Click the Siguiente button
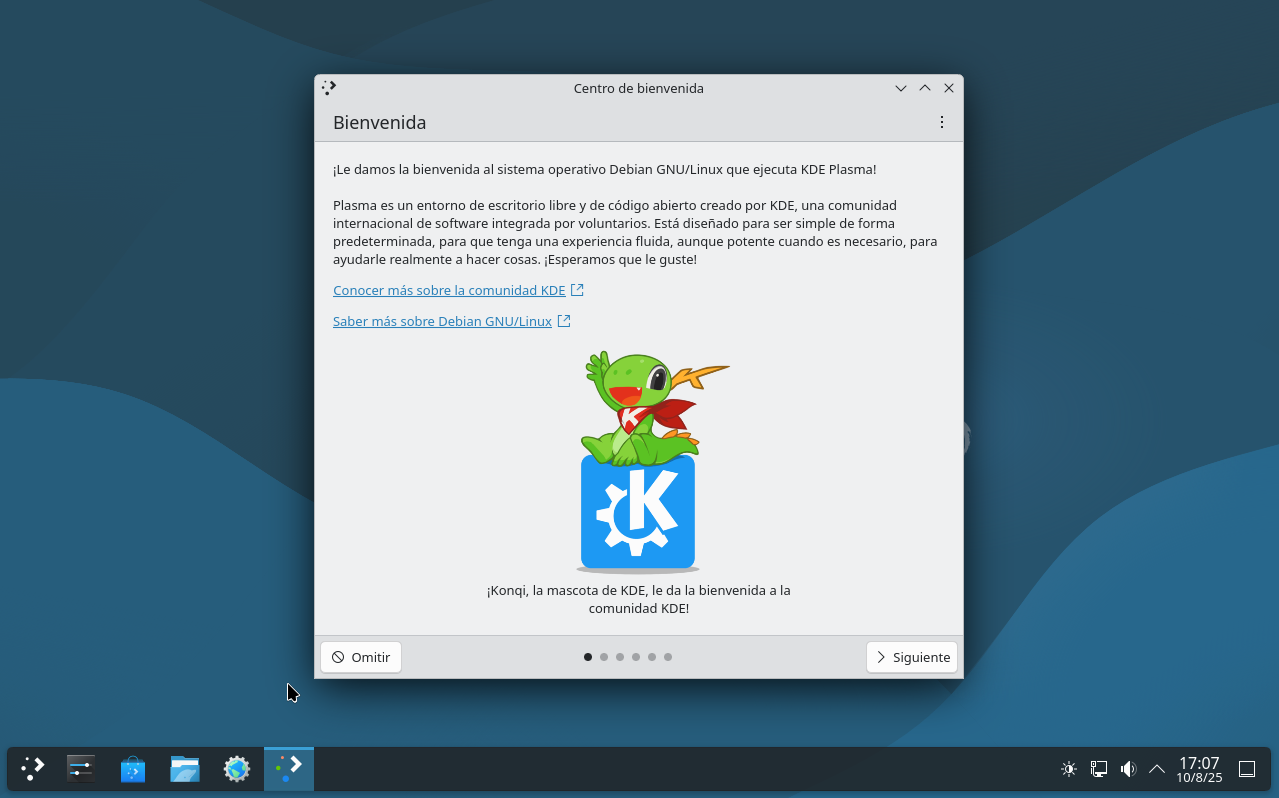Screen dimensions: 1279x798 coord(912,657)
